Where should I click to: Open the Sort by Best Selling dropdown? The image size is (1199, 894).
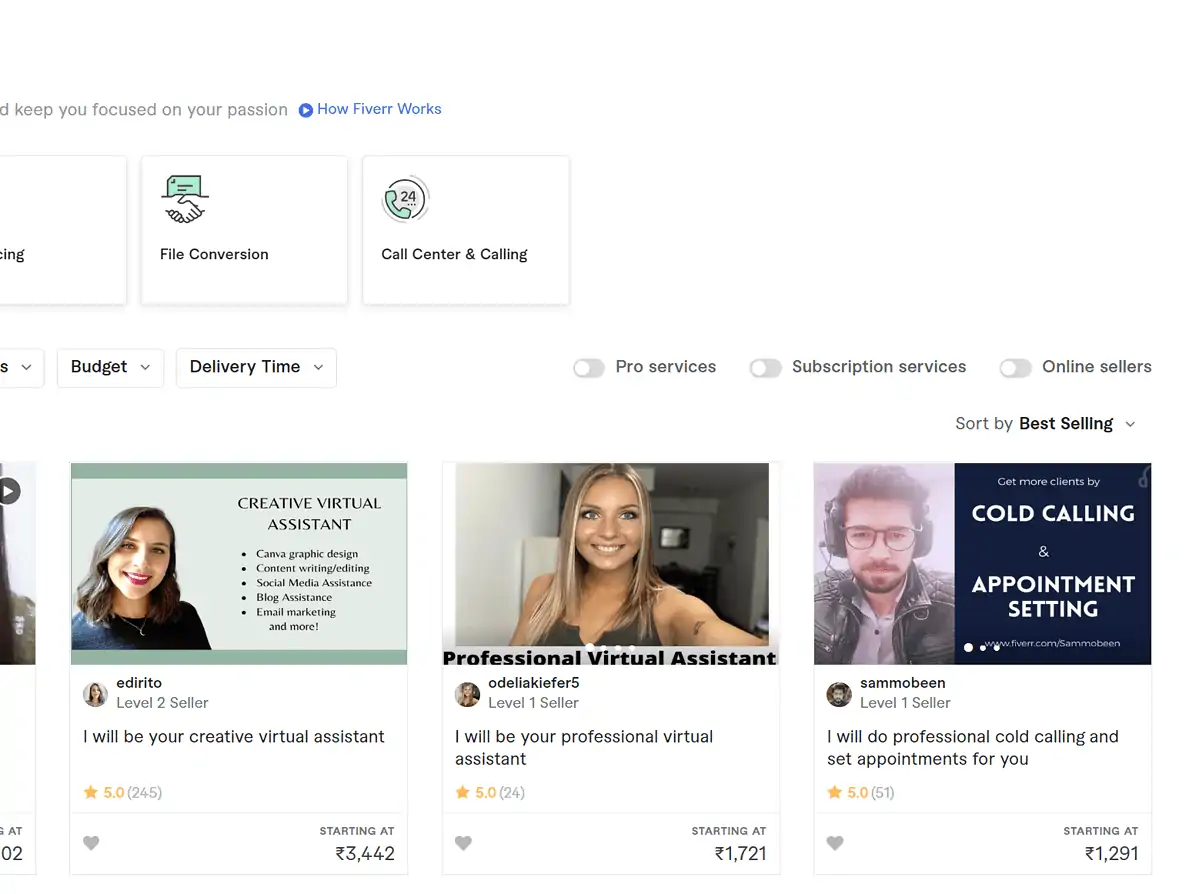pyautogui.click(x=1045, y=424)
